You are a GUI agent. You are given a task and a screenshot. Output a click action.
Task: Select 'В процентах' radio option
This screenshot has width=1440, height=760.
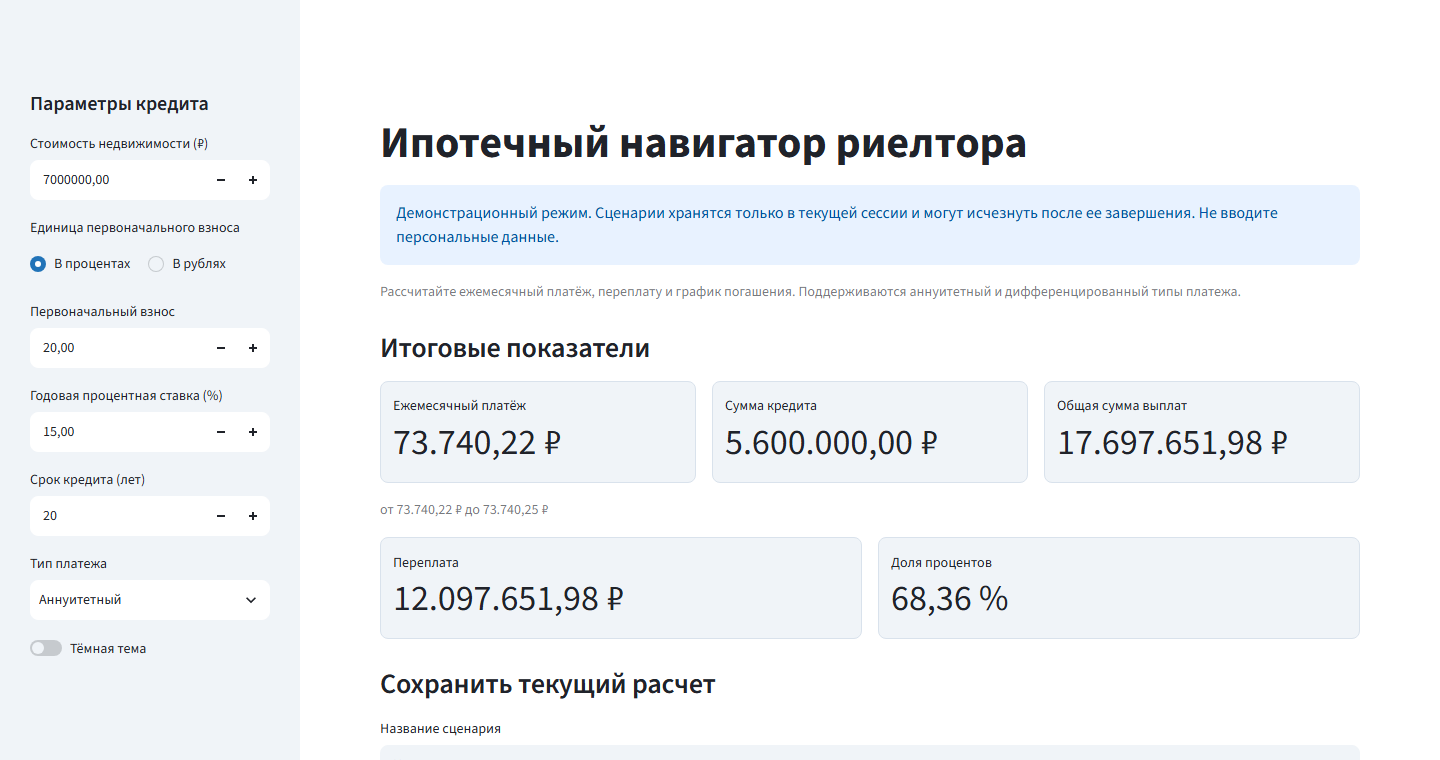click(x=81, y=264)
